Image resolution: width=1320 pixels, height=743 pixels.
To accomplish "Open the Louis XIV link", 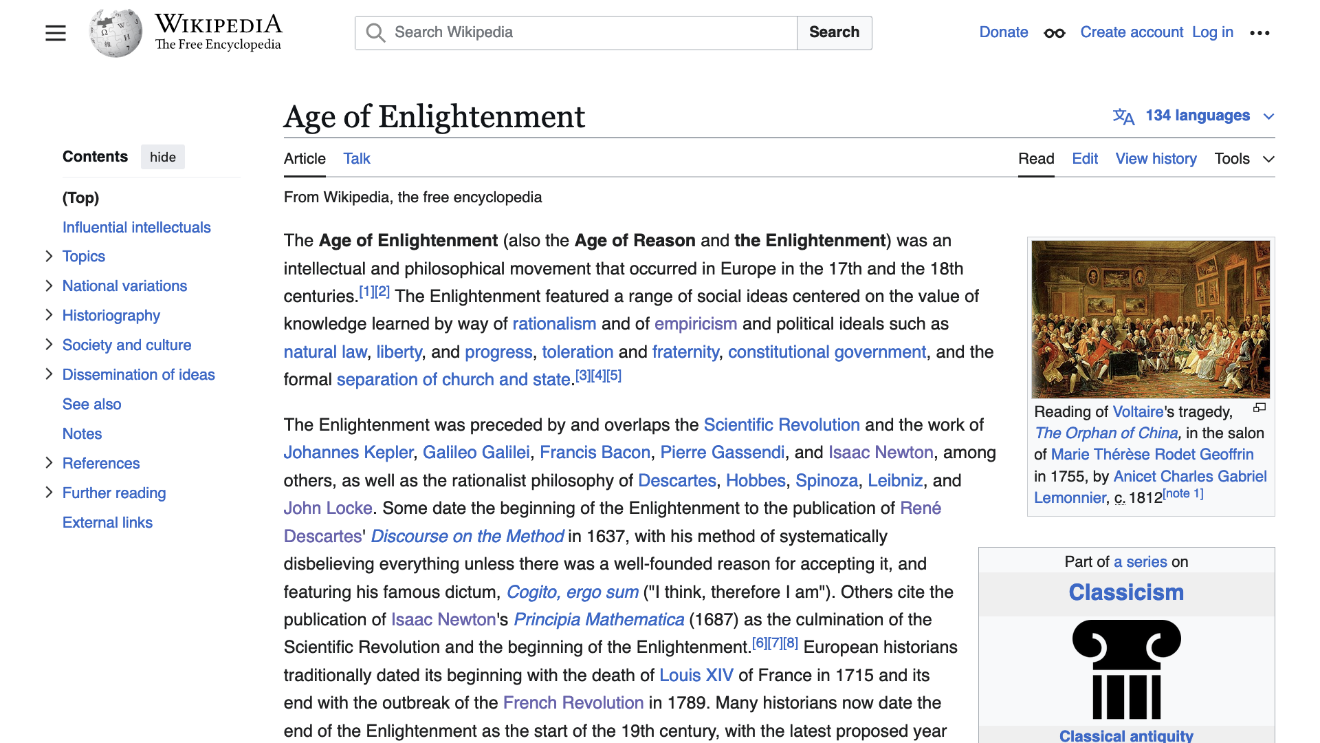I will (x=696, y=675).
